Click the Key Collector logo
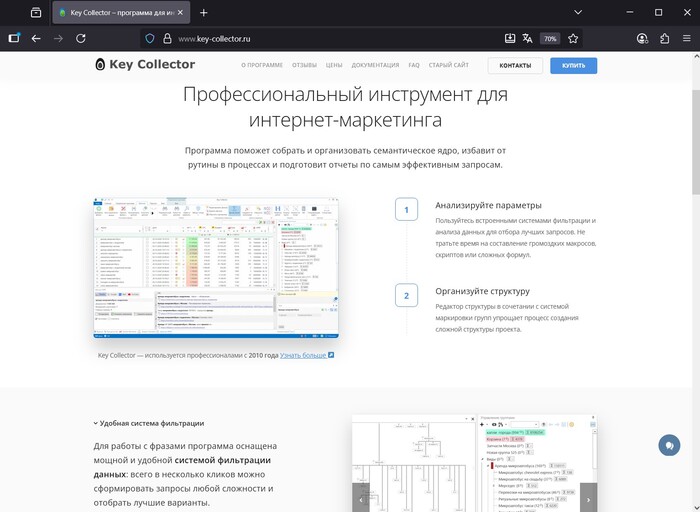Screen dimensions: 700x512 145,65
